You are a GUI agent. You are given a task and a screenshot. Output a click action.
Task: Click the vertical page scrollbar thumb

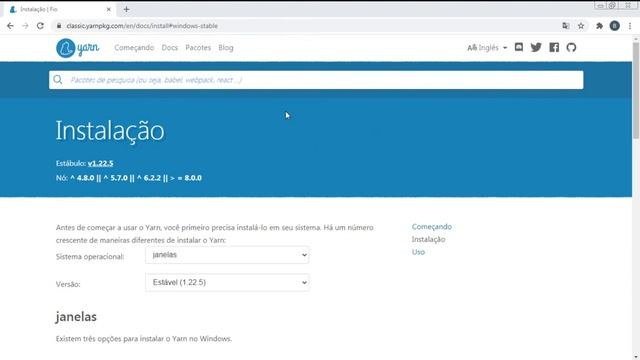point(636,90)
